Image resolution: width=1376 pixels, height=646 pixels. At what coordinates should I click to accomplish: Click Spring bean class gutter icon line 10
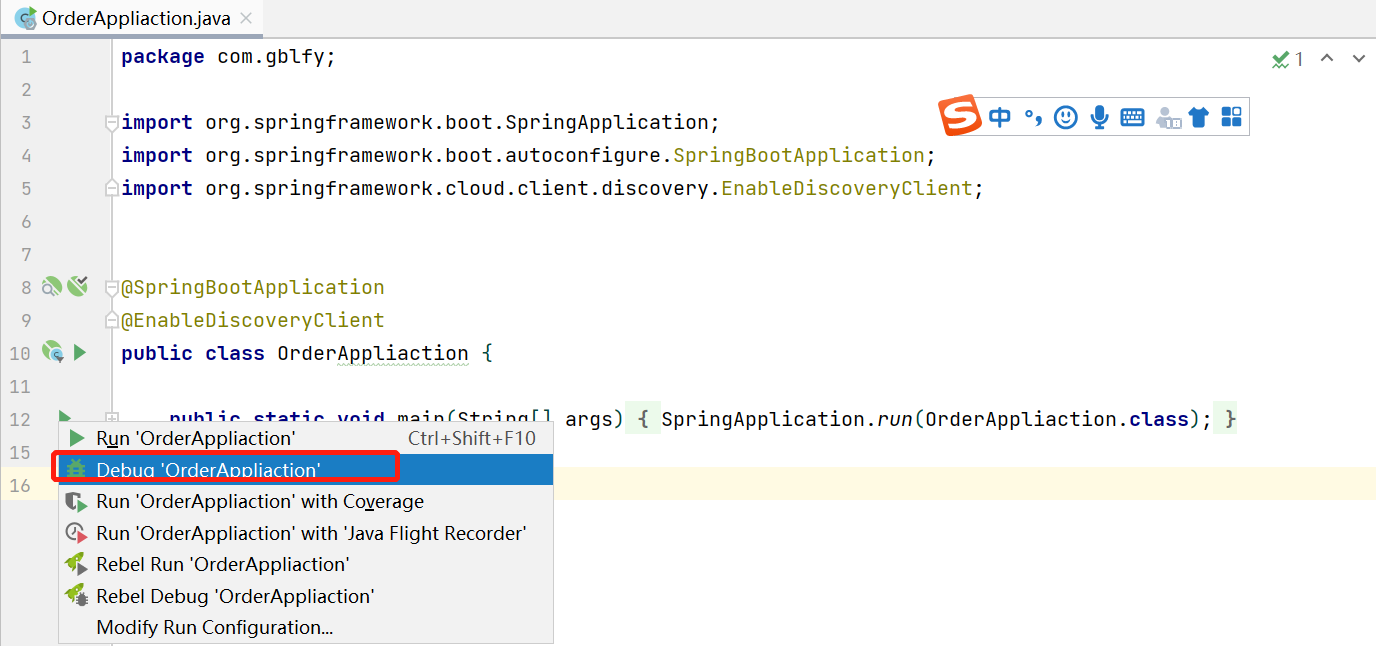pos(53,352)
